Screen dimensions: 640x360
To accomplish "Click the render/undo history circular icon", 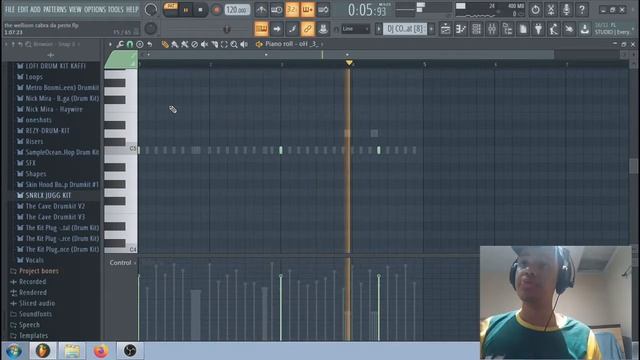I will (535, 9).
